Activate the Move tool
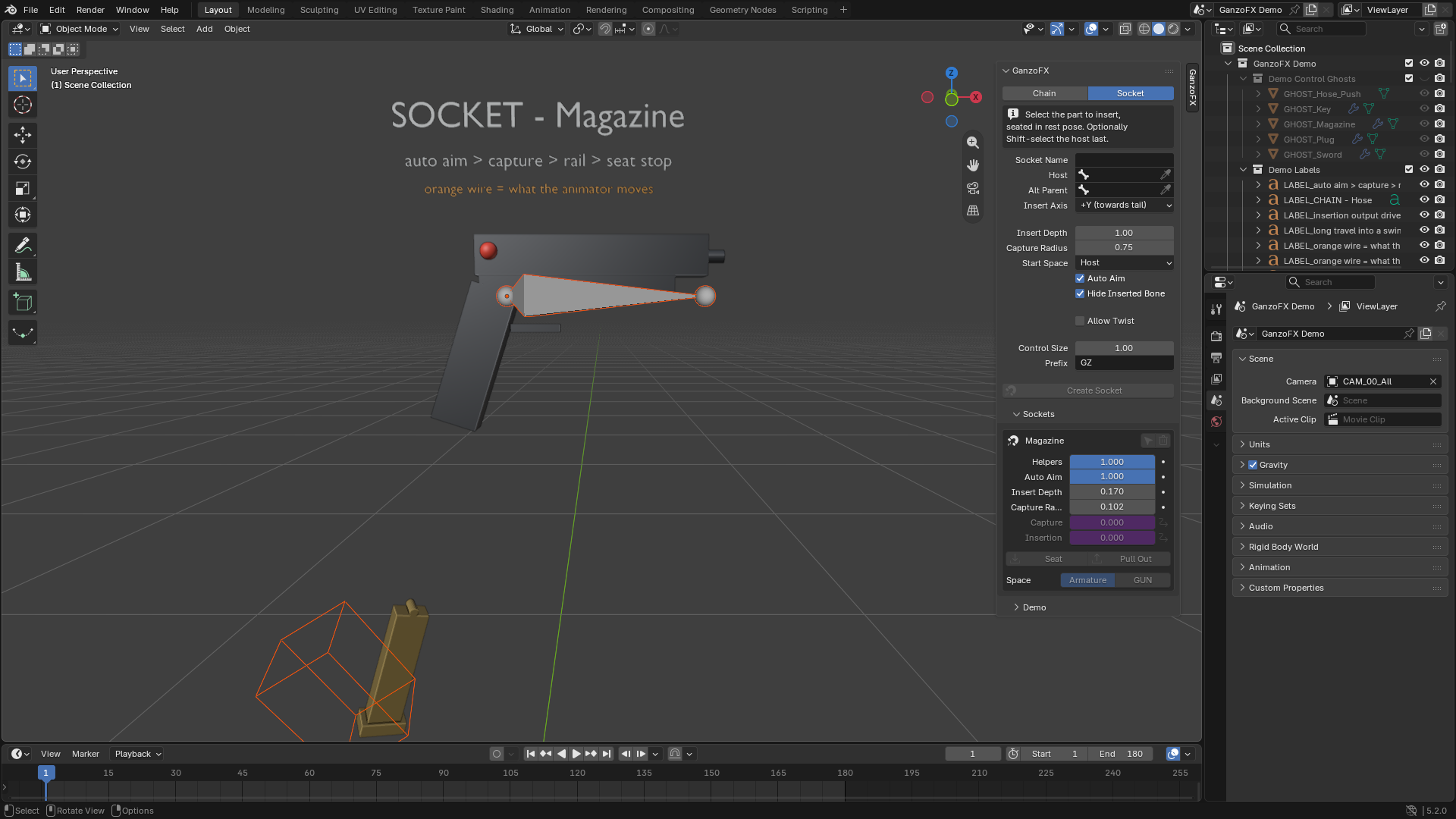This screenshot has width=1456, height=819. click(x=23, y=135)
